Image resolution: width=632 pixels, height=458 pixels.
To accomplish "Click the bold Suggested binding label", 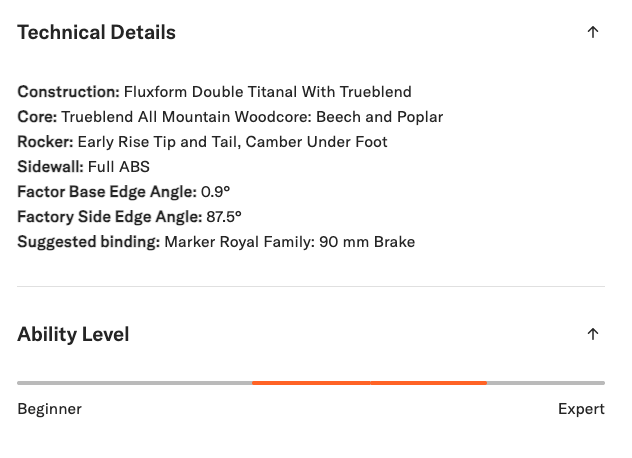I will [x=88, y=241].
